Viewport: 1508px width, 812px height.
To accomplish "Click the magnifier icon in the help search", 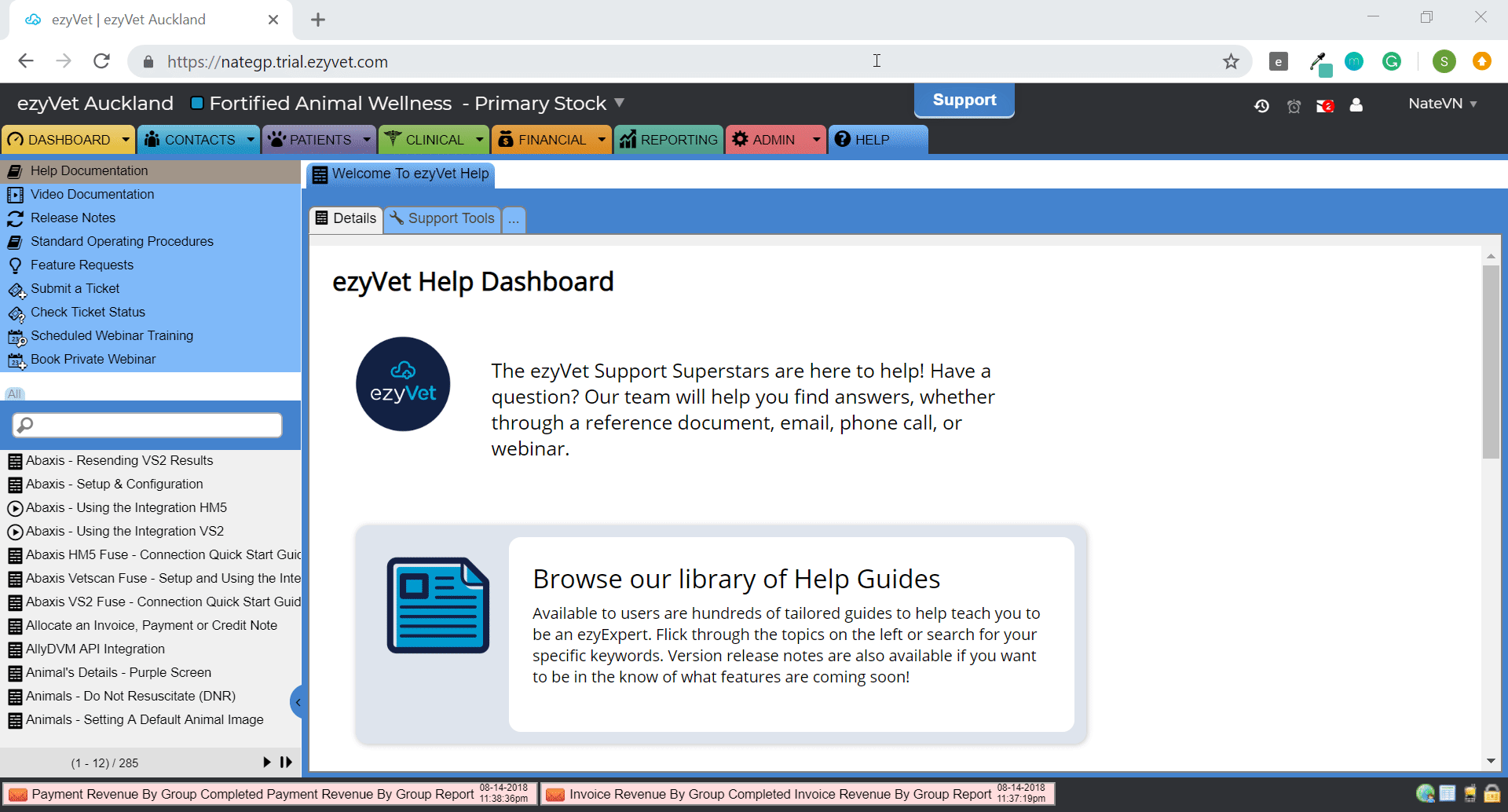I will (25, 425).
